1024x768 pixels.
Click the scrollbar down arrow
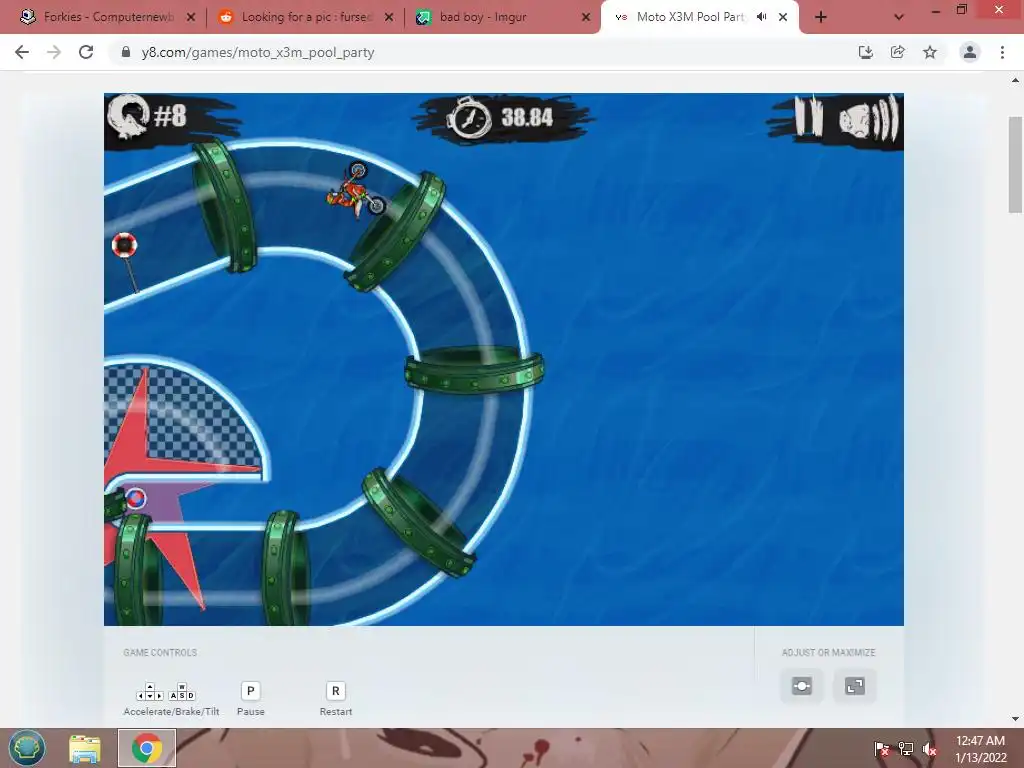(1015, 719)
